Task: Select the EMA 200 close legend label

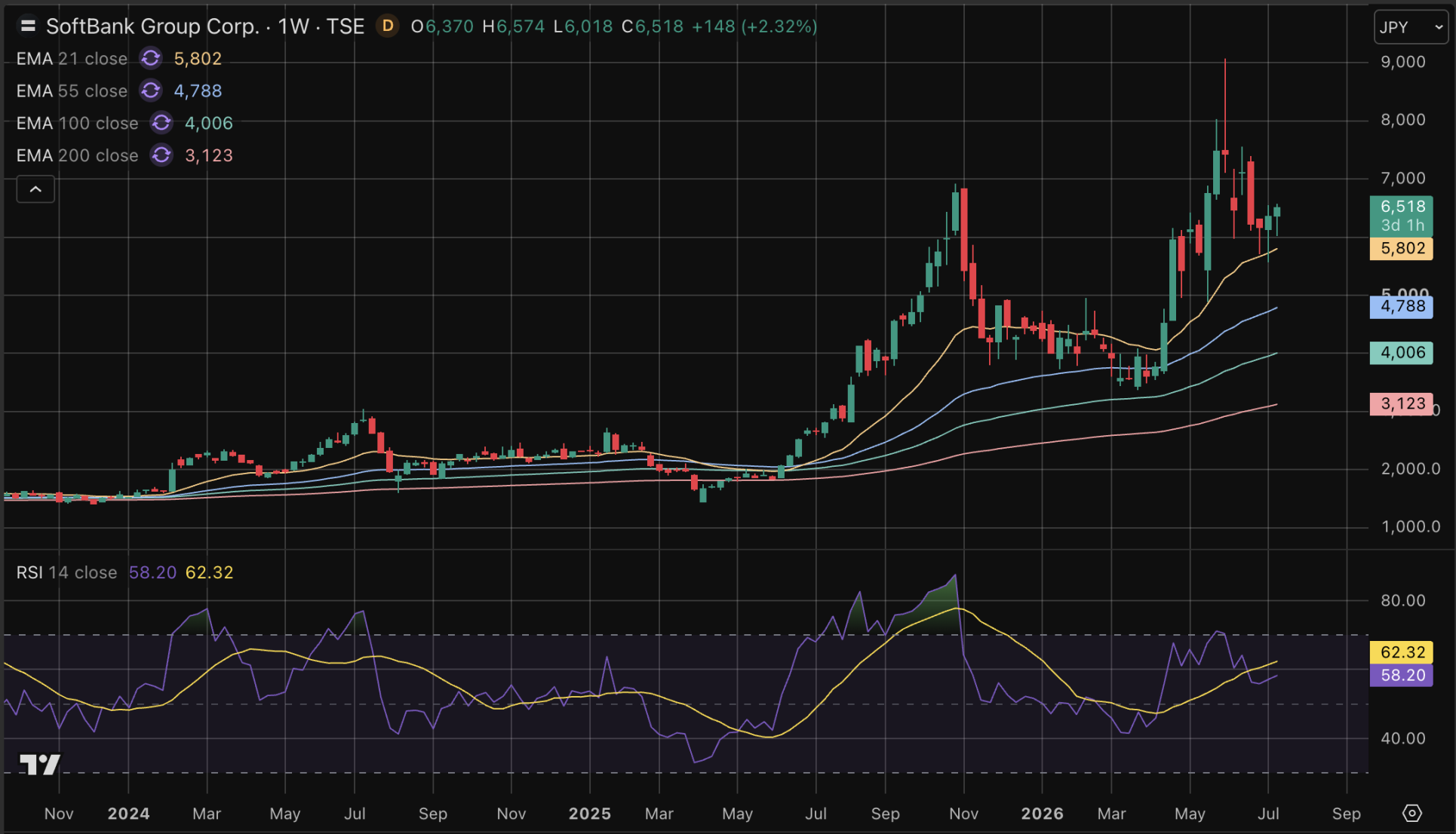Action: click(x=78, y=156)
